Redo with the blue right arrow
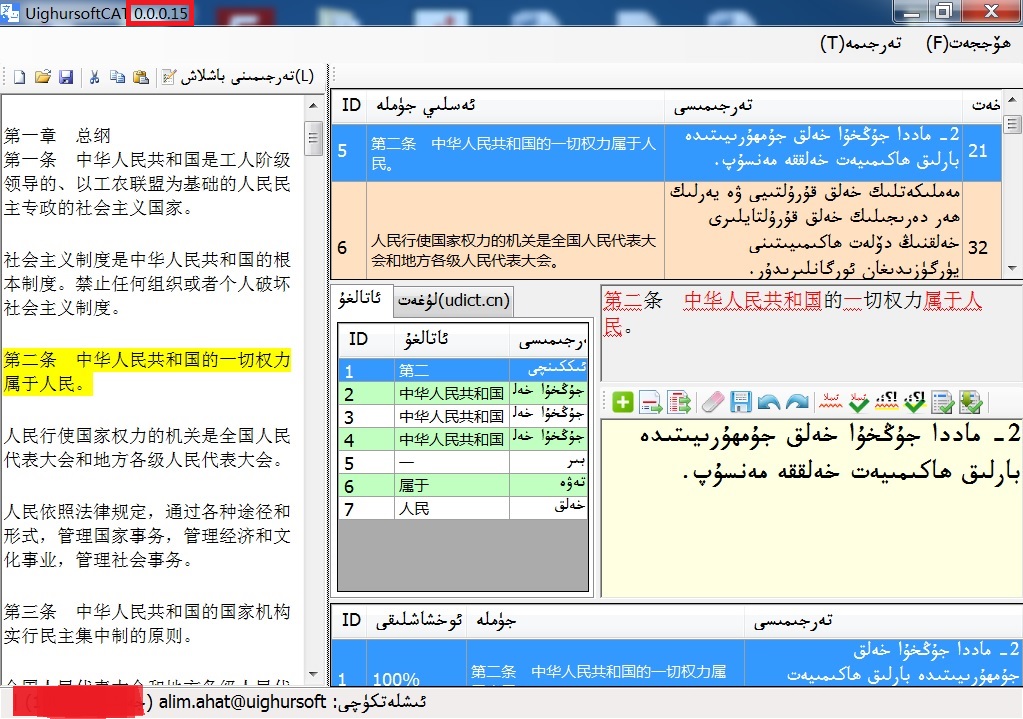Viewport: 1023px width, 719px height. [797, 402]
